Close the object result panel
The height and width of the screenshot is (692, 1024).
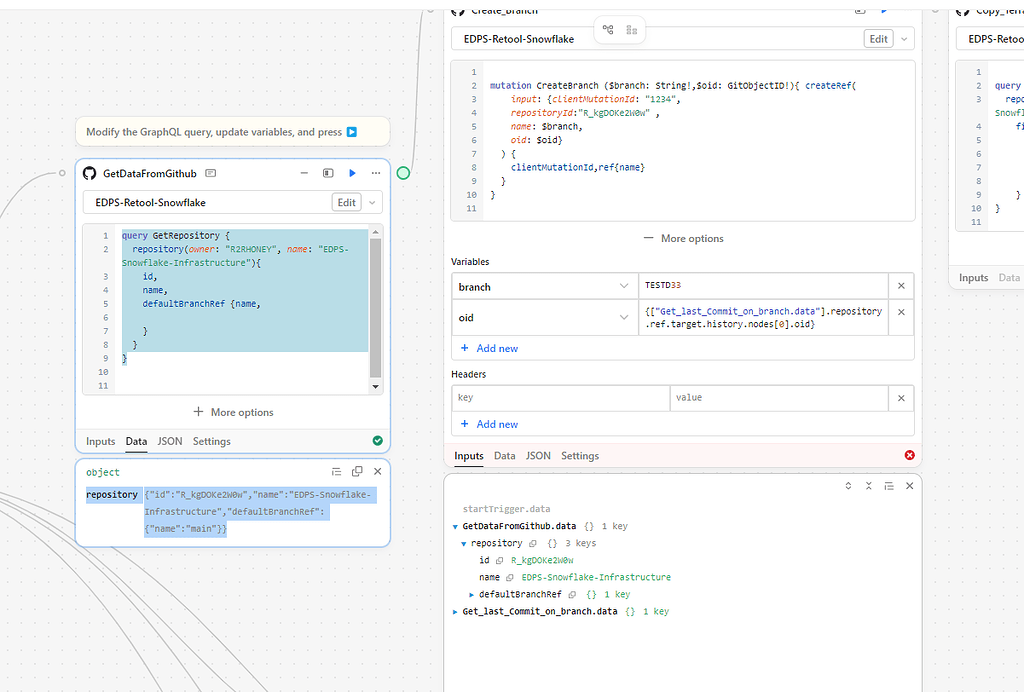(x=377, y=471)
